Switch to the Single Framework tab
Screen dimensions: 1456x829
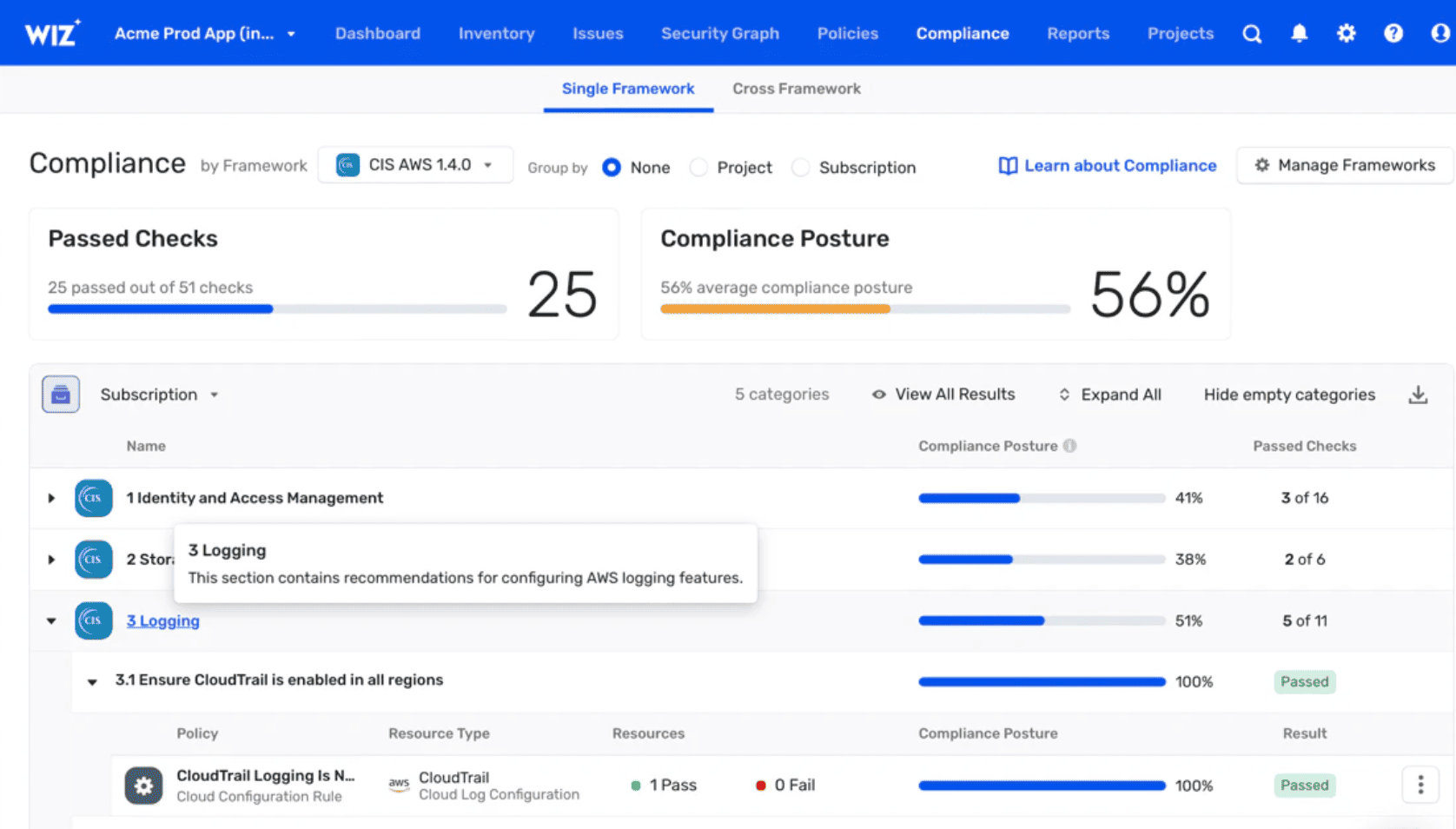(x=628, y=89)
